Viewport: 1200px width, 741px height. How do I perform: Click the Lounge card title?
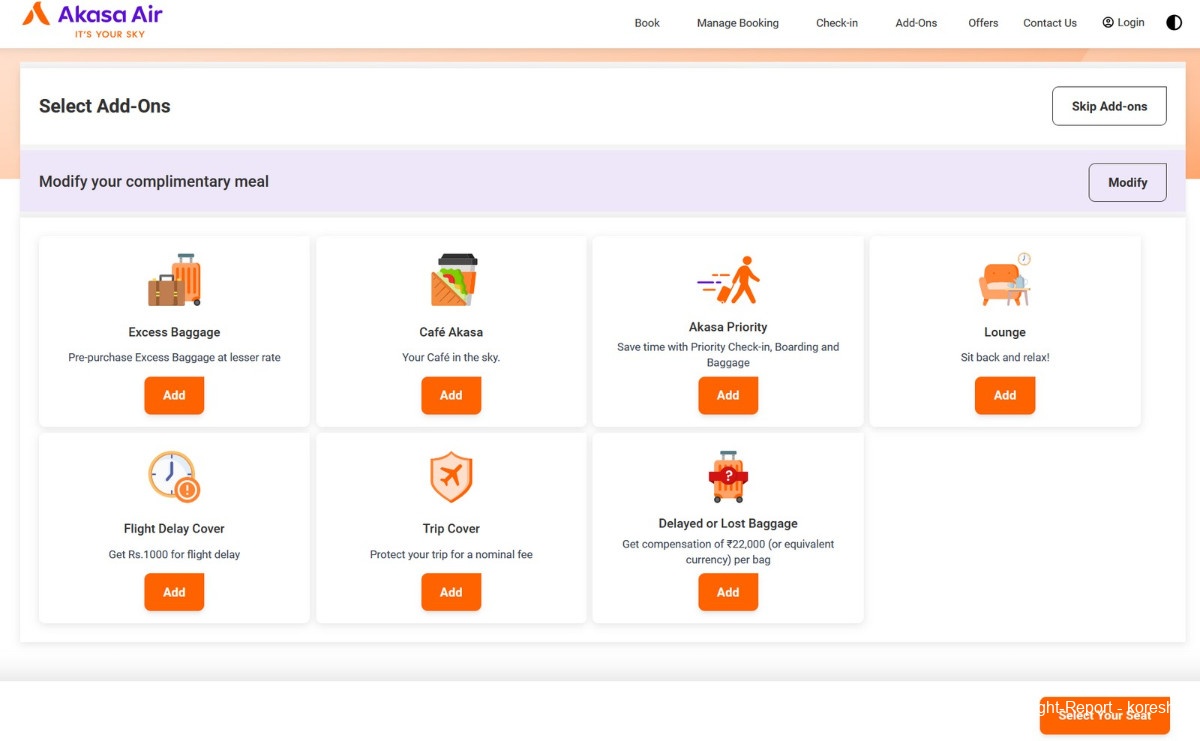click(x=1005, y=332)
